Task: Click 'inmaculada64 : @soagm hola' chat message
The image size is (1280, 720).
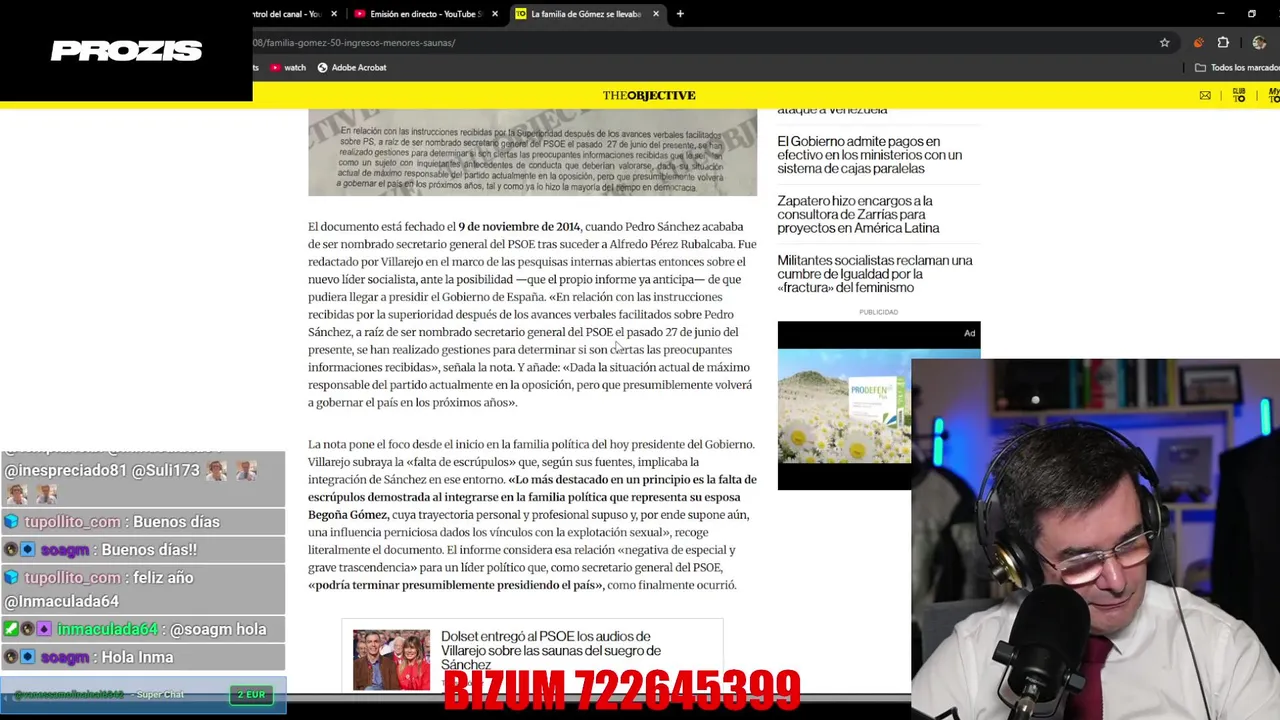Action: point(144,630)
